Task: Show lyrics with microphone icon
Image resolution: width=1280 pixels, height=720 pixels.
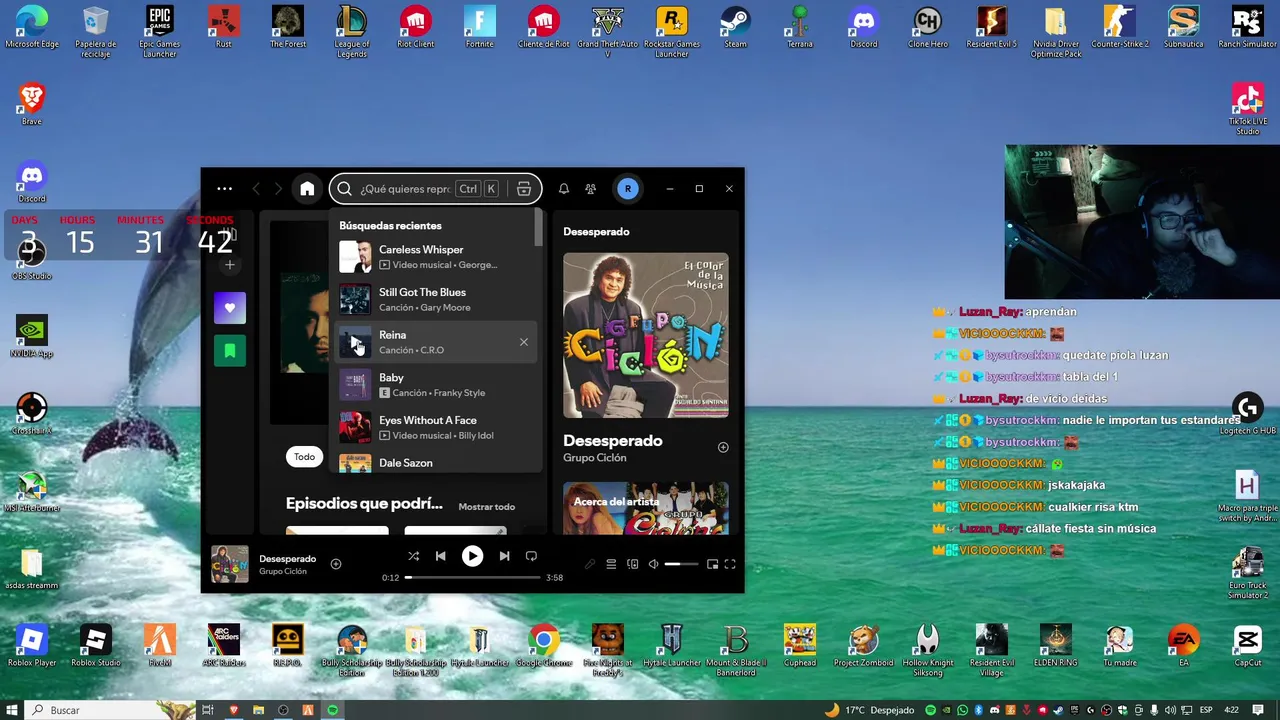Action: point(590,564)
